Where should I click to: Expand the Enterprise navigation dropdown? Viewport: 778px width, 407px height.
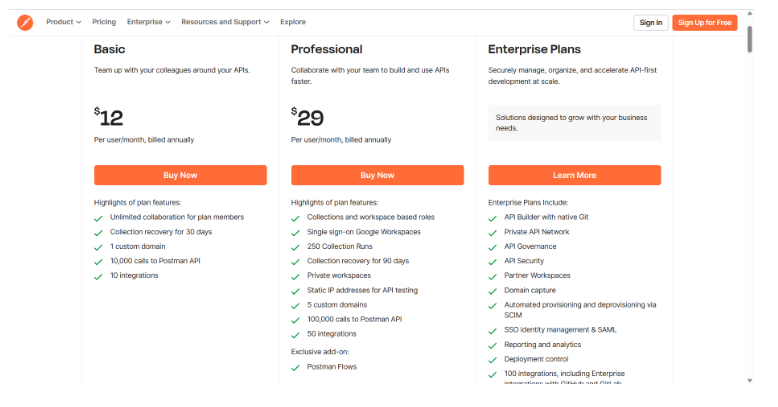148,22
